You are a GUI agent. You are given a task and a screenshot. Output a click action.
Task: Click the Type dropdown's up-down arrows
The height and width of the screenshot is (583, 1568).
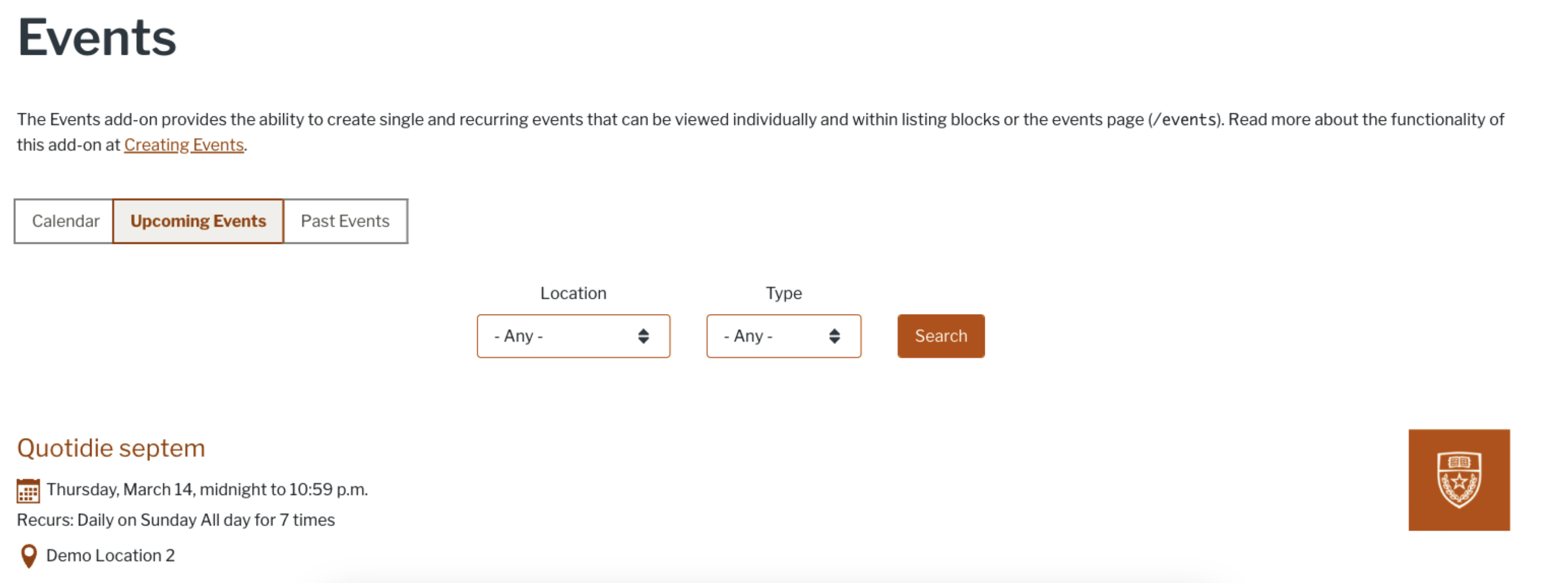tap(834, 336)
